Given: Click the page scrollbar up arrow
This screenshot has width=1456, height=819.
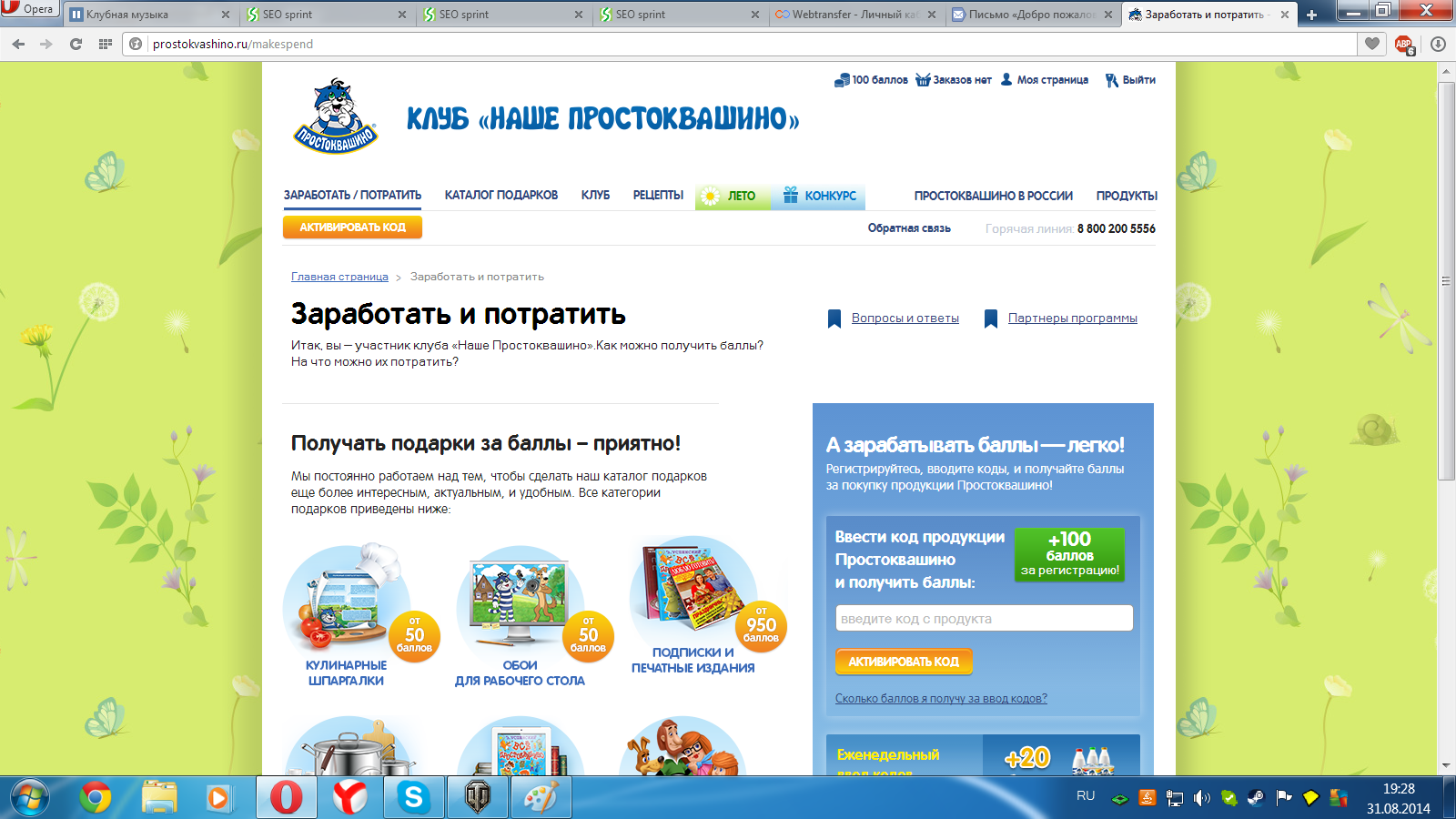Looking at the screenshot, I should 1446,71.
